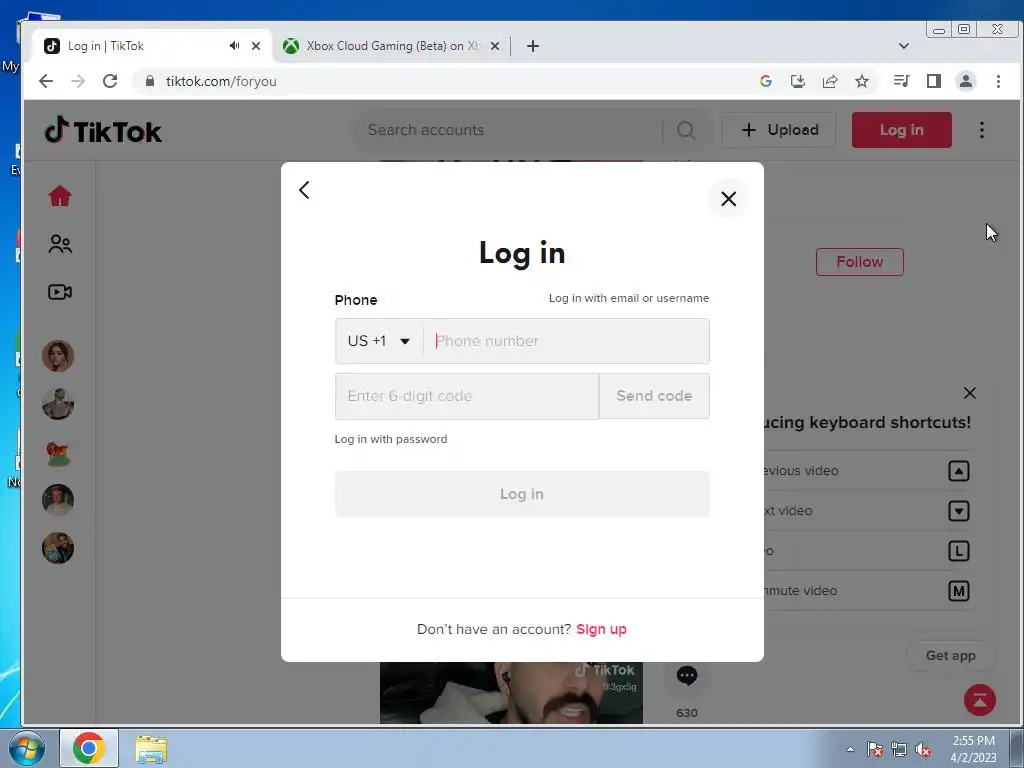Open the second suggested account avatar

(58, 404)
